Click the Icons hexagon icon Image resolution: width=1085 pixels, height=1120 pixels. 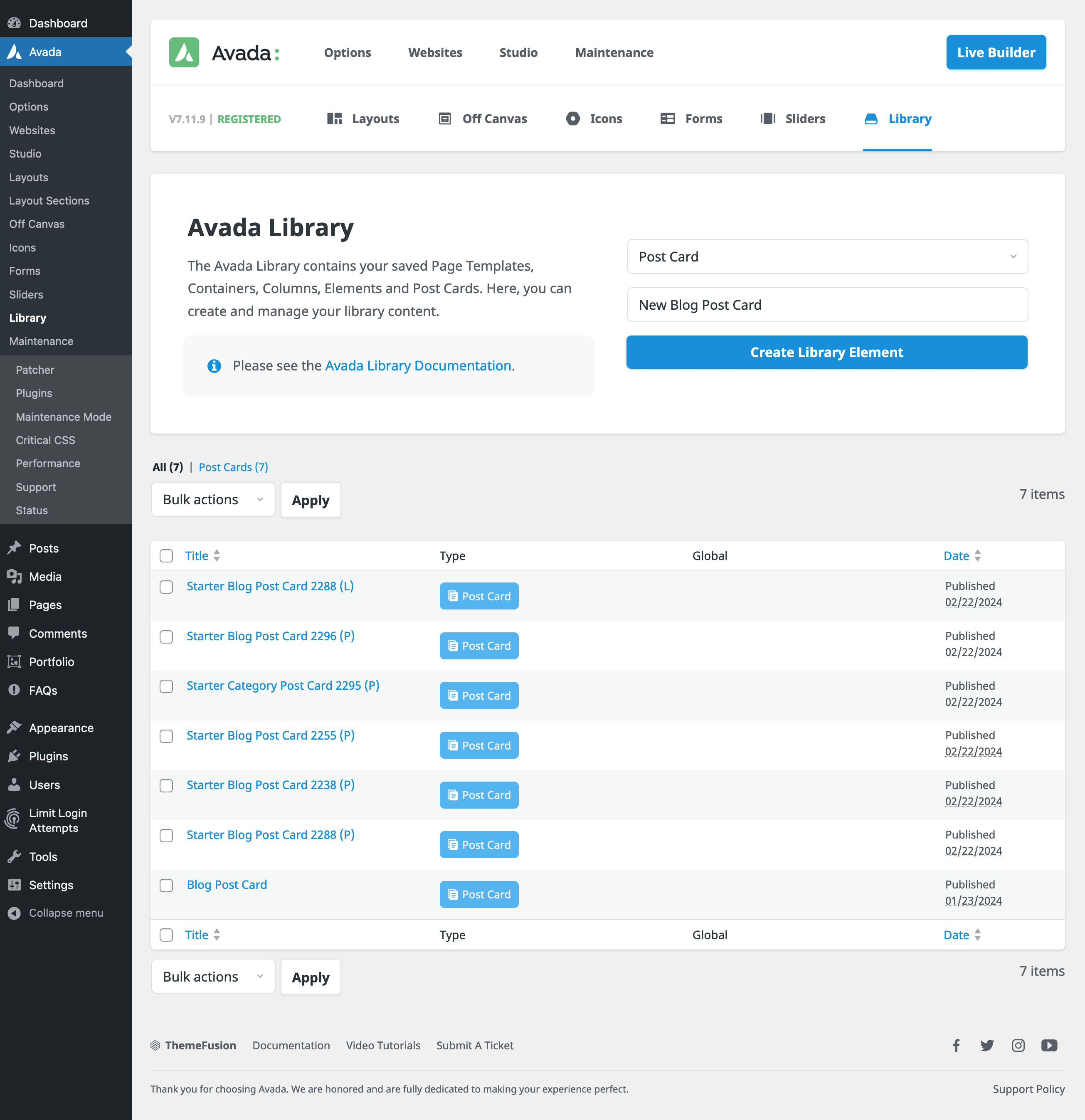pos(572,119)
